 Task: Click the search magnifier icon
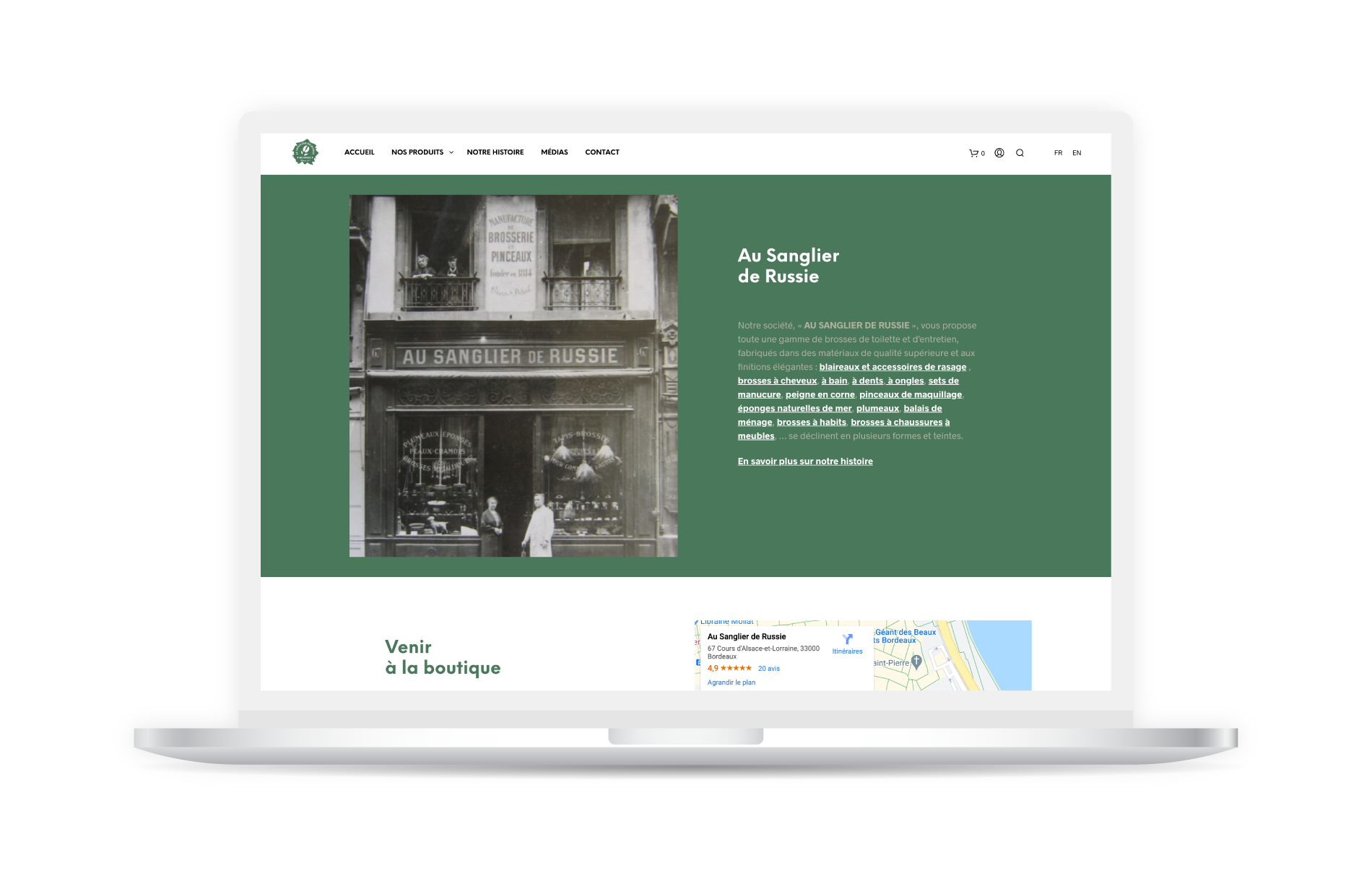click(x=1020, y=153)
